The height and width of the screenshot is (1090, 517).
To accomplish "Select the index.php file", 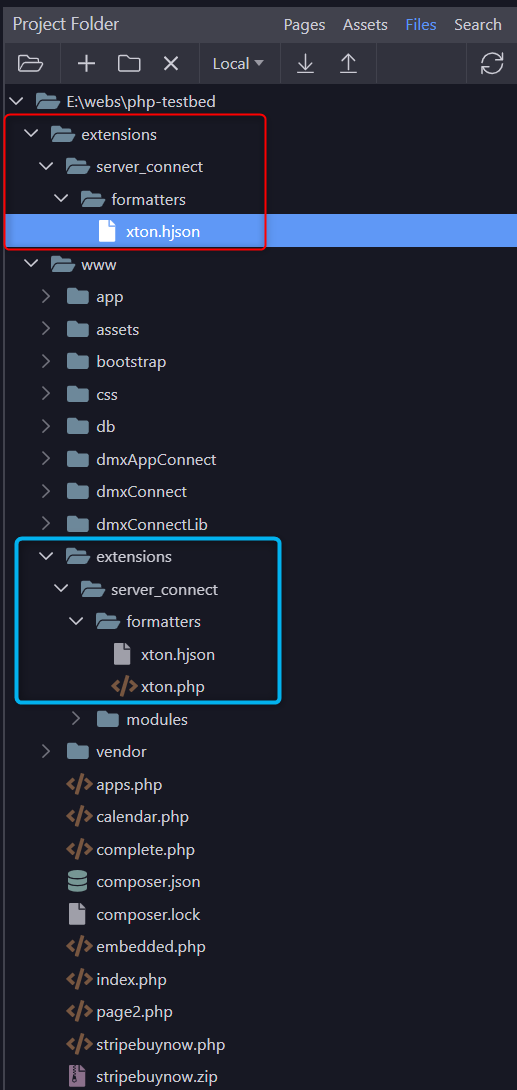I will [131, 980].
